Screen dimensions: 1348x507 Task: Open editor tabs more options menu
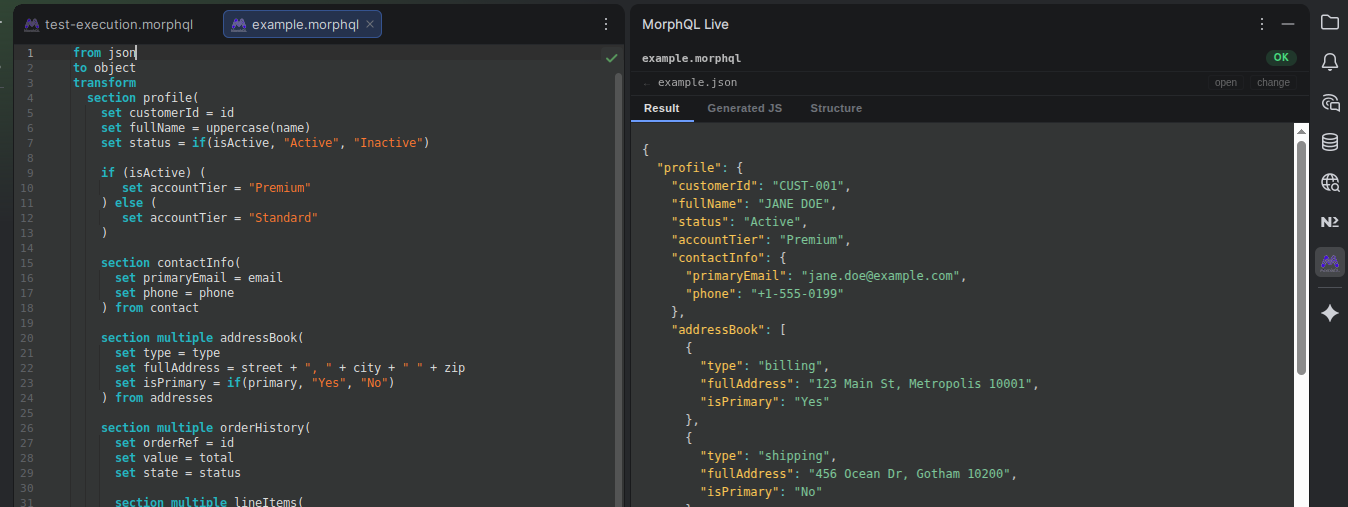pos(605,24)
